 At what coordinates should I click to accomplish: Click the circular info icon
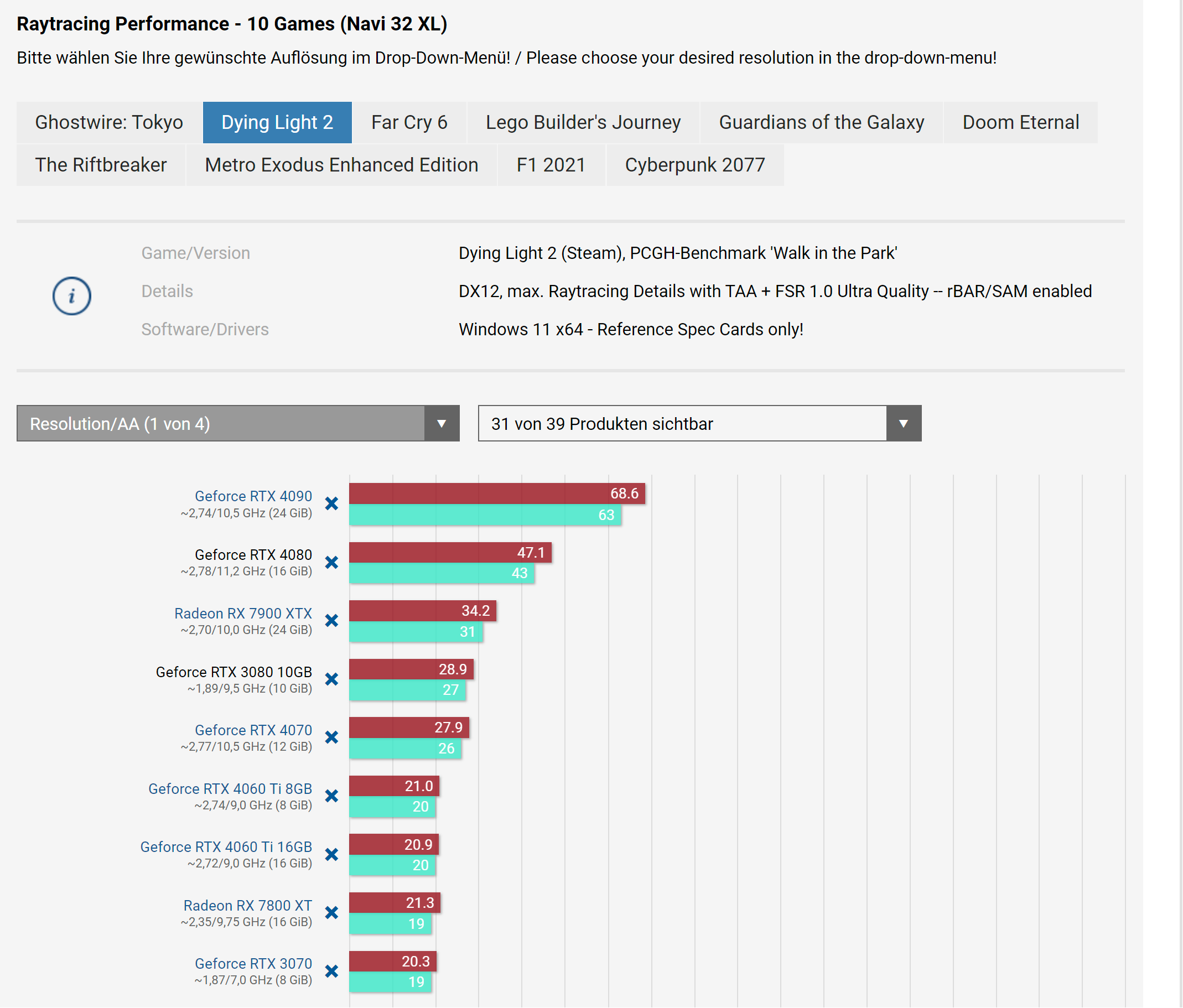pyautogui.click(x=72, y=296)
